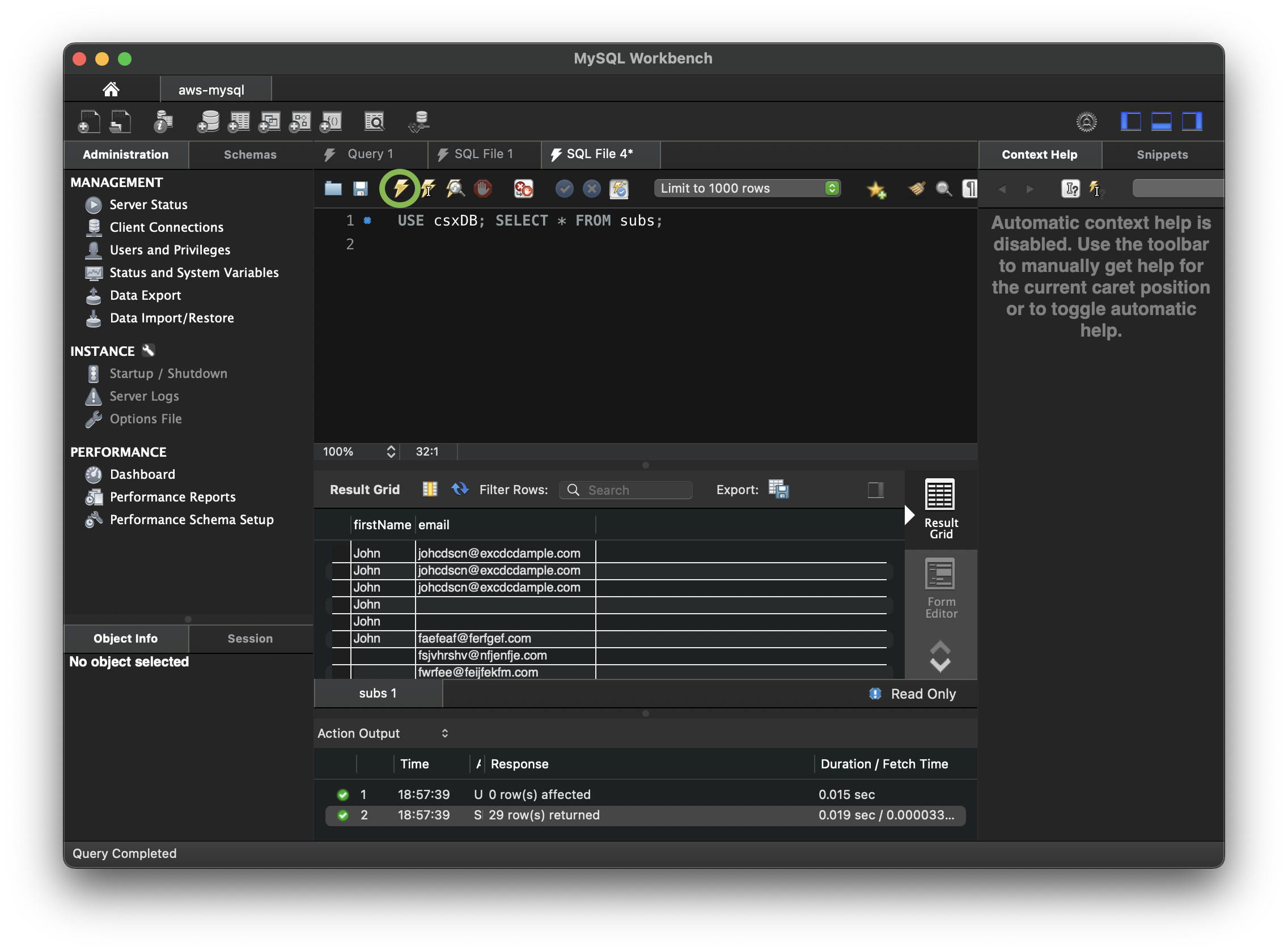Search table data icon
The height and width of the screenshot is (952, 1288).
click(x=374, y=122)
